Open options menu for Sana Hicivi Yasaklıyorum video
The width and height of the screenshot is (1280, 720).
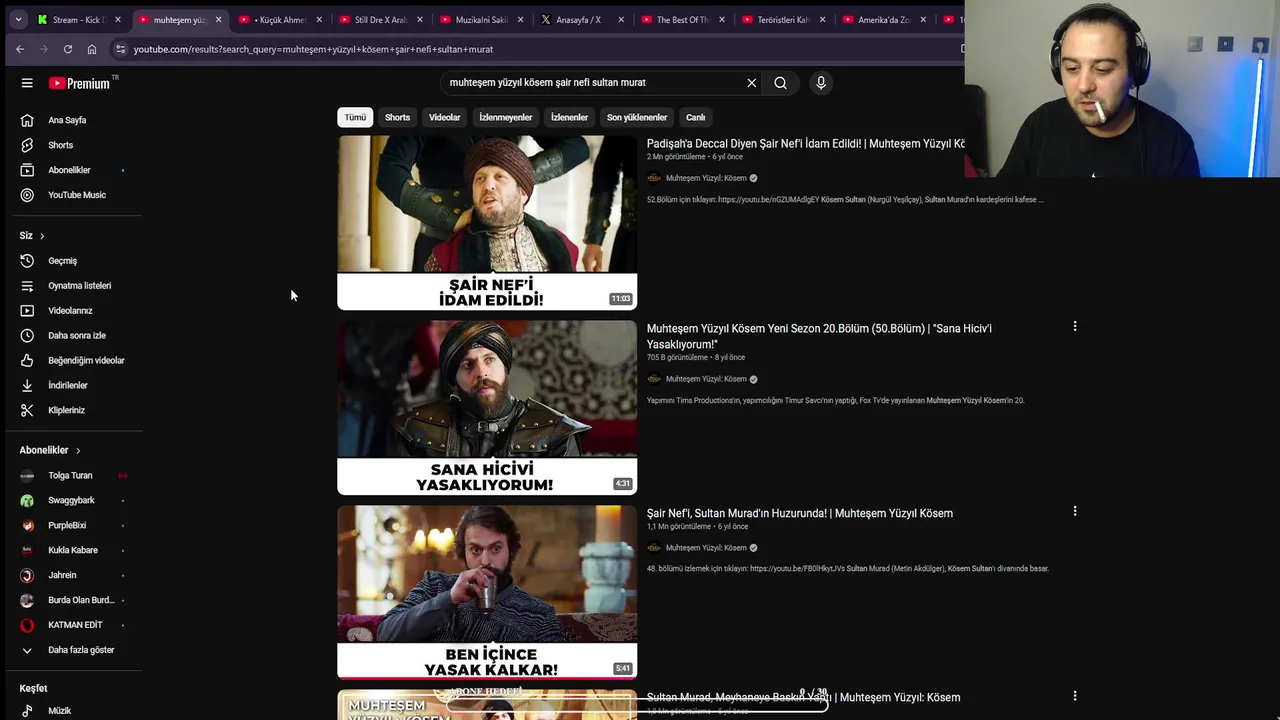tap(1075, 327)
